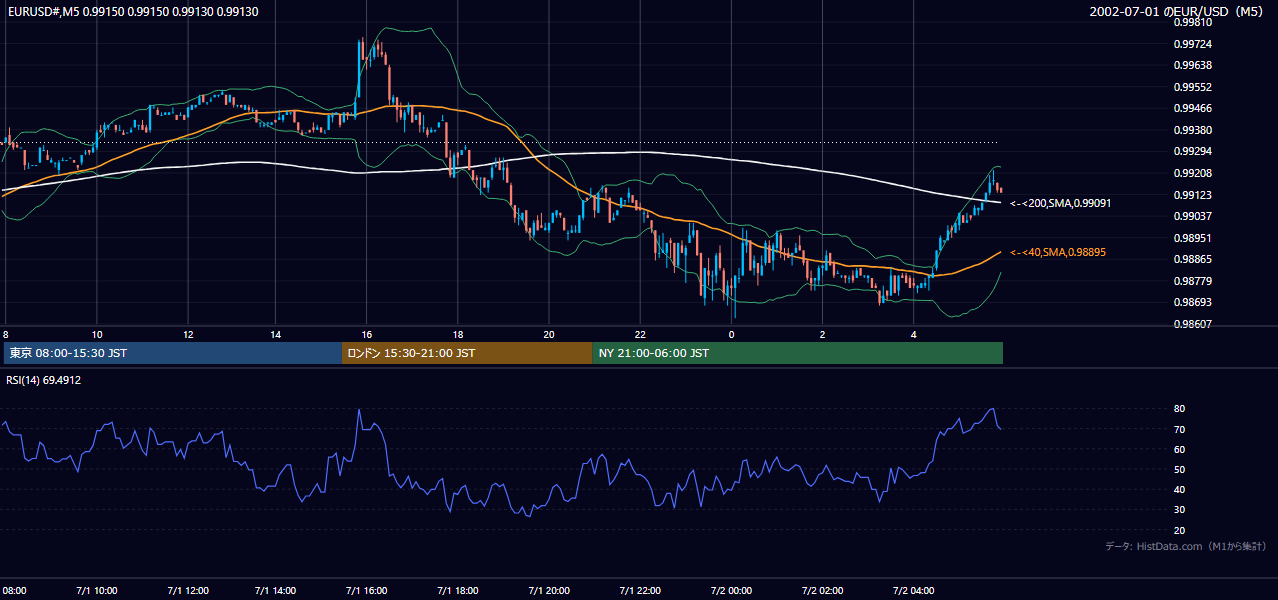Screen dimensions: 1278x600
Task: Click price axis value 0.99380
Action: (1192, 130)
